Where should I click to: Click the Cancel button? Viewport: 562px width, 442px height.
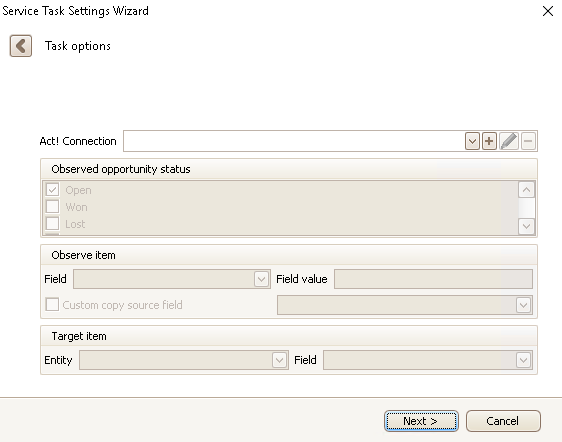point(503,421)
